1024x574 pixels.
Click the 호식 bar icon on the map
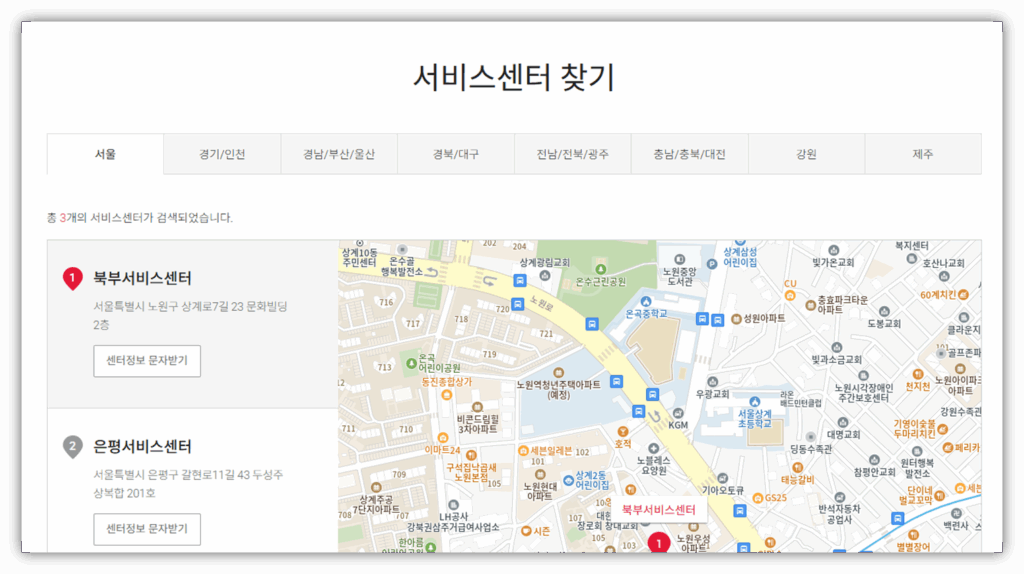click(x=623, y=432)
